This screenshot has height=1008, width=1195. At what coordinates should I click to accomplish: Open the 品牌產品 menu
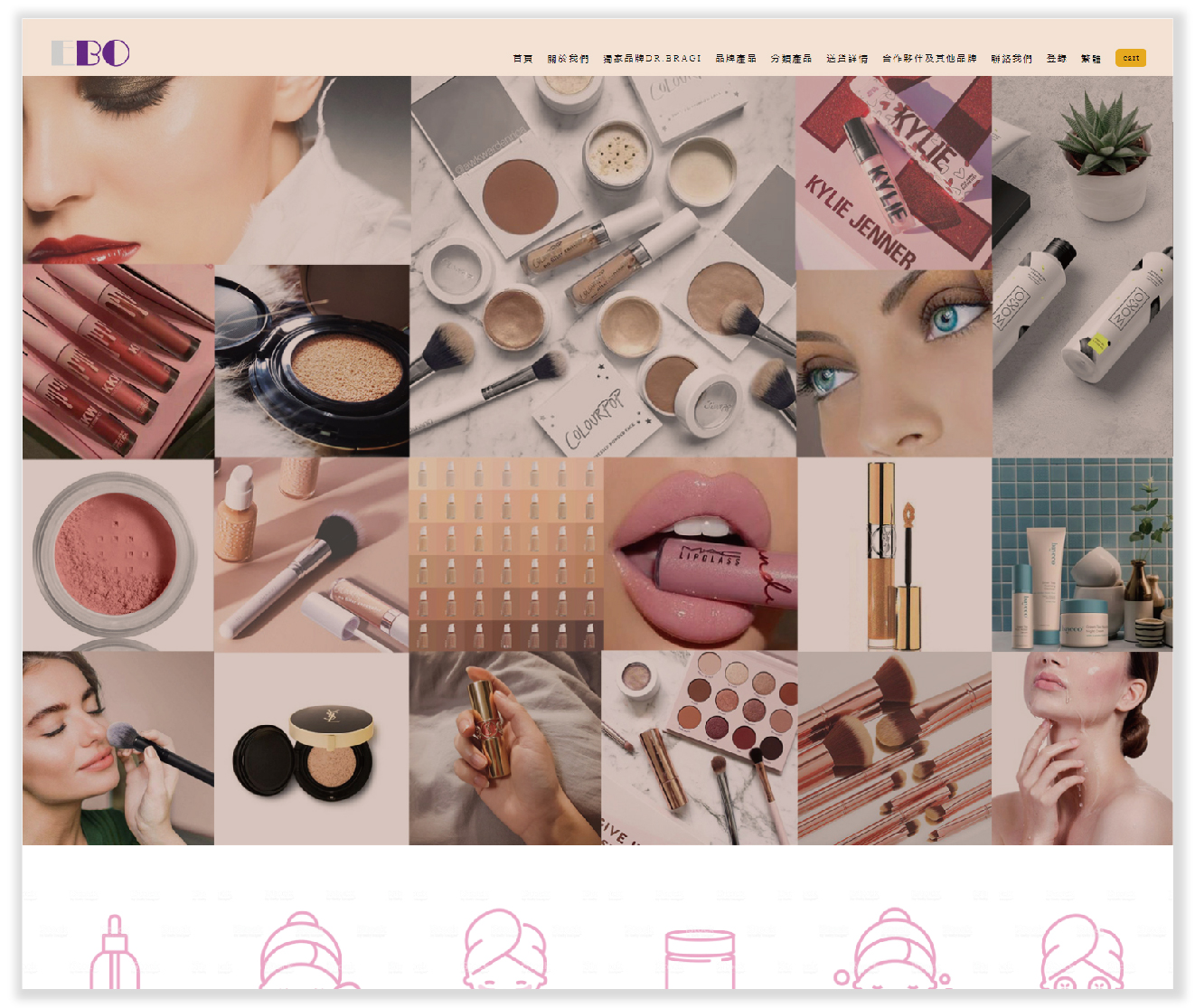pyautogui.click(x=736, y=59)
